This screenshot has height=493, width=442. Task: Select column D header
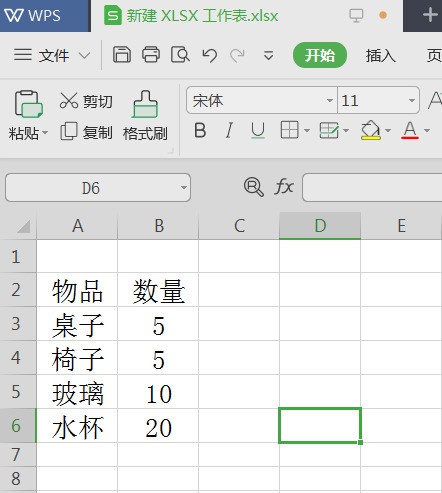click(x=320, y=226)
